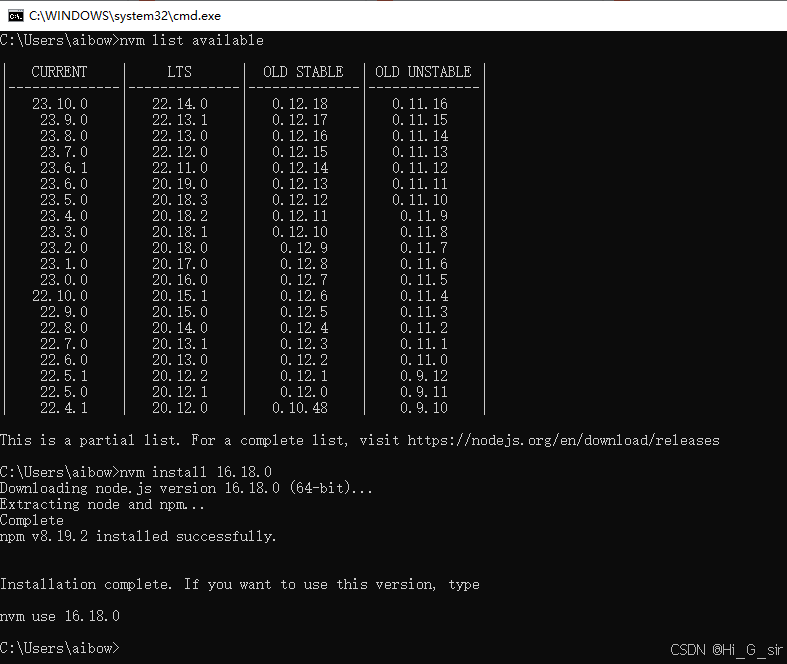Click version 0.12.0 in OLD STABLE column
The image size is (787, 664).
tap(304, 392)
